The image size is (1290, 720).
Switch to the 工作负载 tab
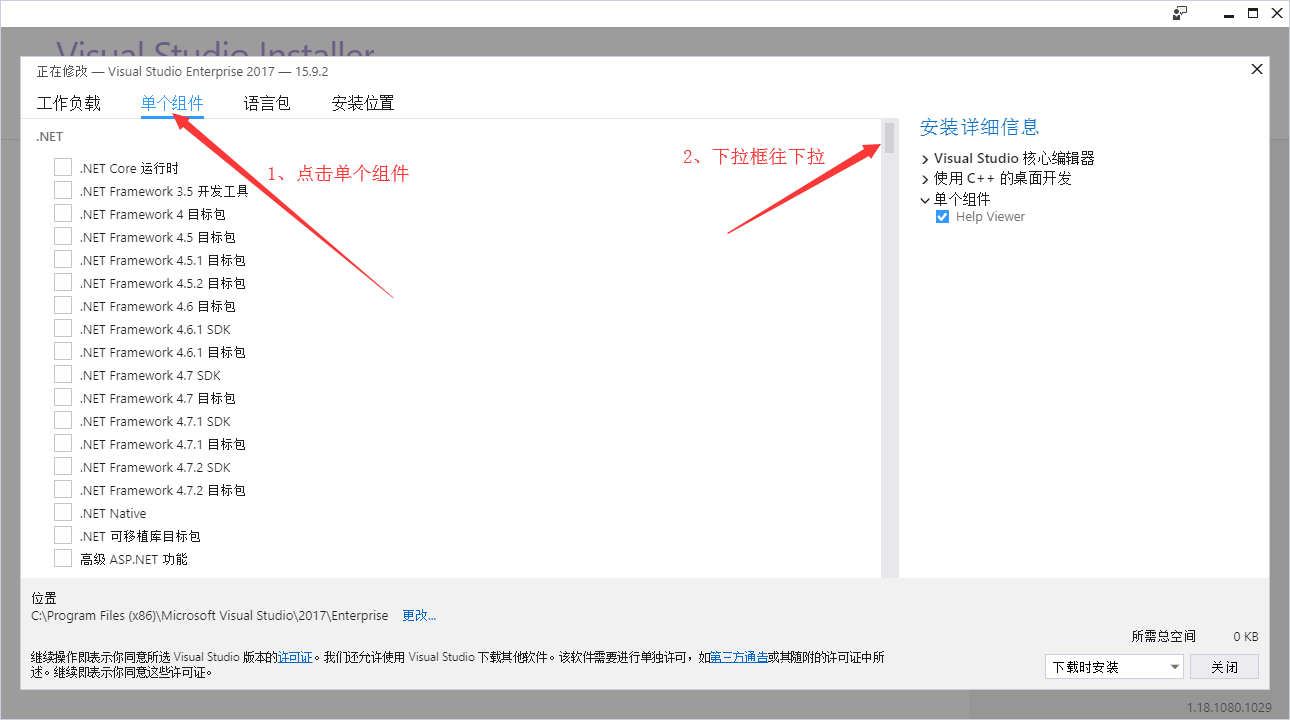69,103
